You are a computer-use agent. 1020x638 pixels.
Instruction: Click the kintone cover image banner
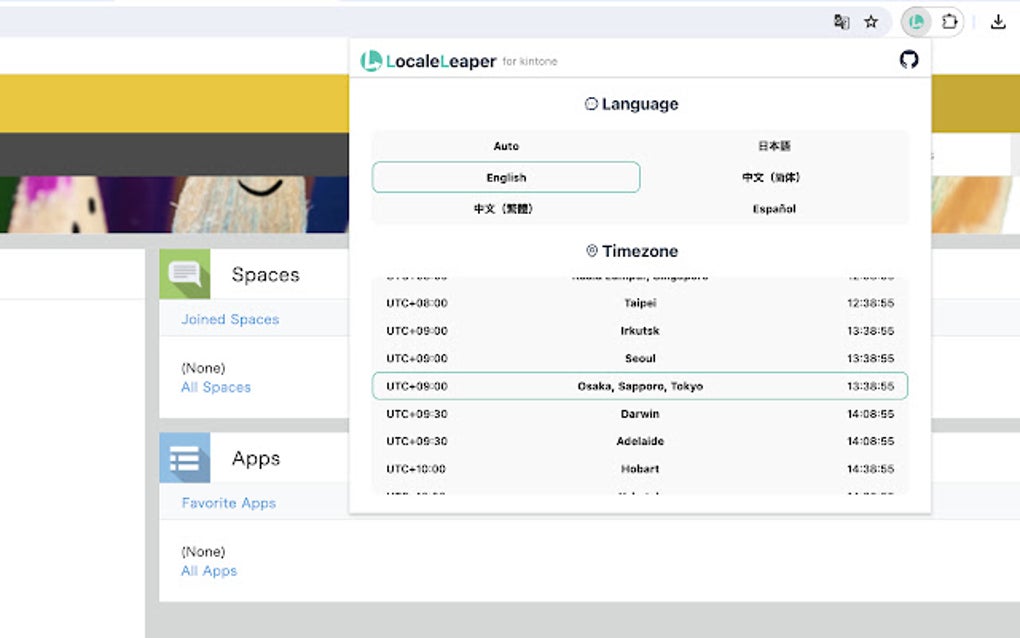tap(174, 204)
